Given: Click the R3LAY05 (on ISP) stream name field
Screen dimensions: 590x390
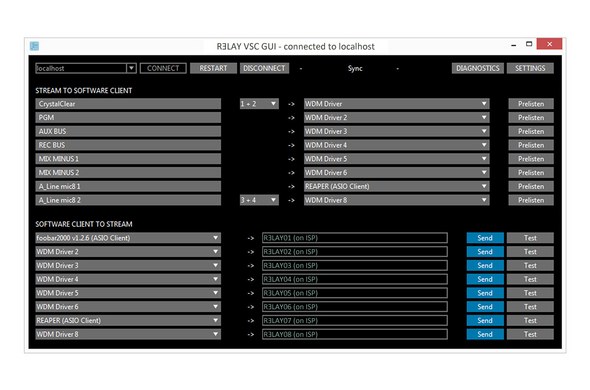Looking at the screenshot, I should coord(355,293).
